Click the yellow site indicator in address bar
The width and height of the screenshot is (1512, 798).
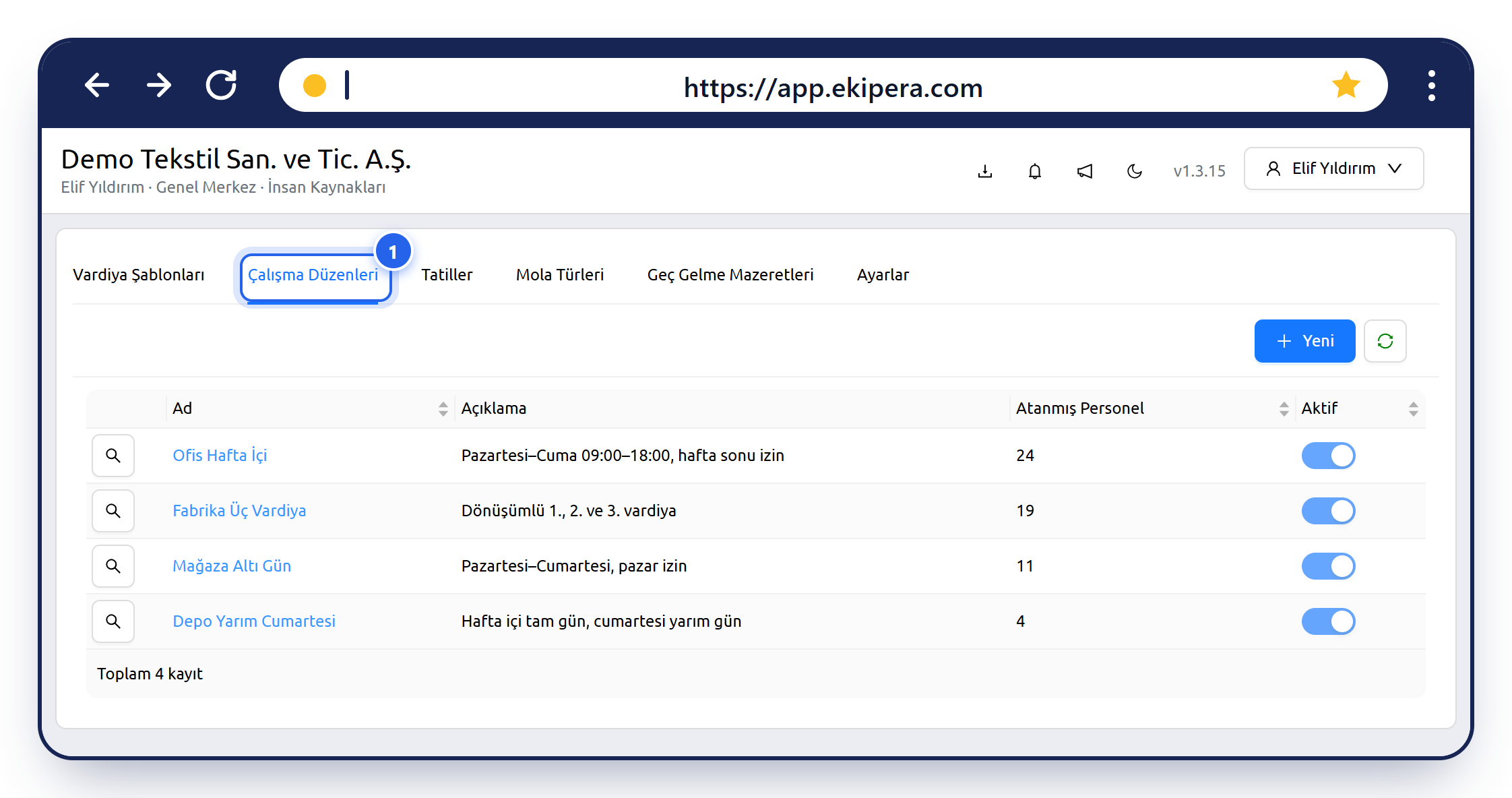coord(315,86)
